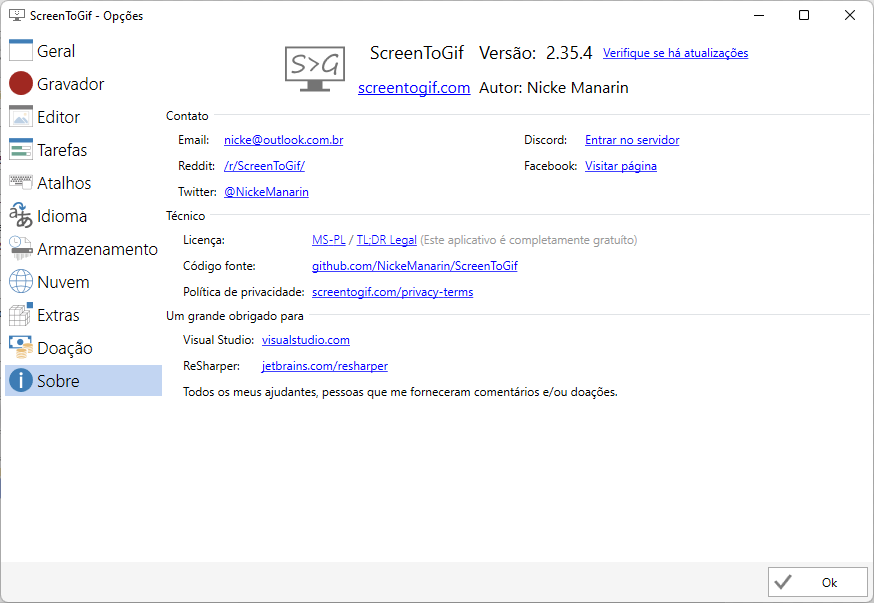The width and height of the screenshot is (874, 603).
Task: Click Entrar no servidor Discord link
Action: coord(632,140)
